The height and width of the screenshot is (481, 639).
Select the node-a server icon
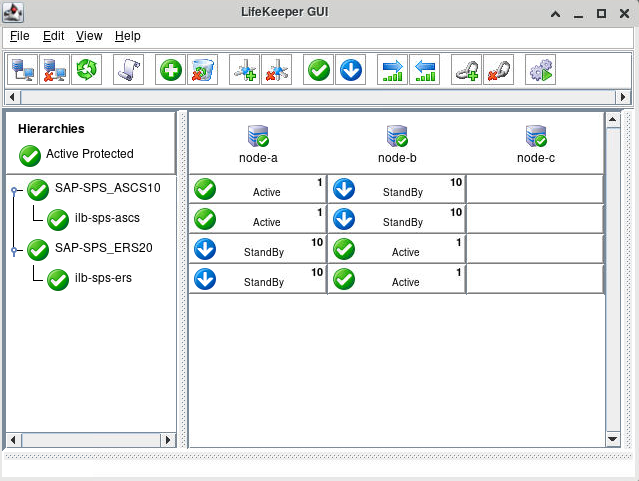click(x=258, y=136)
